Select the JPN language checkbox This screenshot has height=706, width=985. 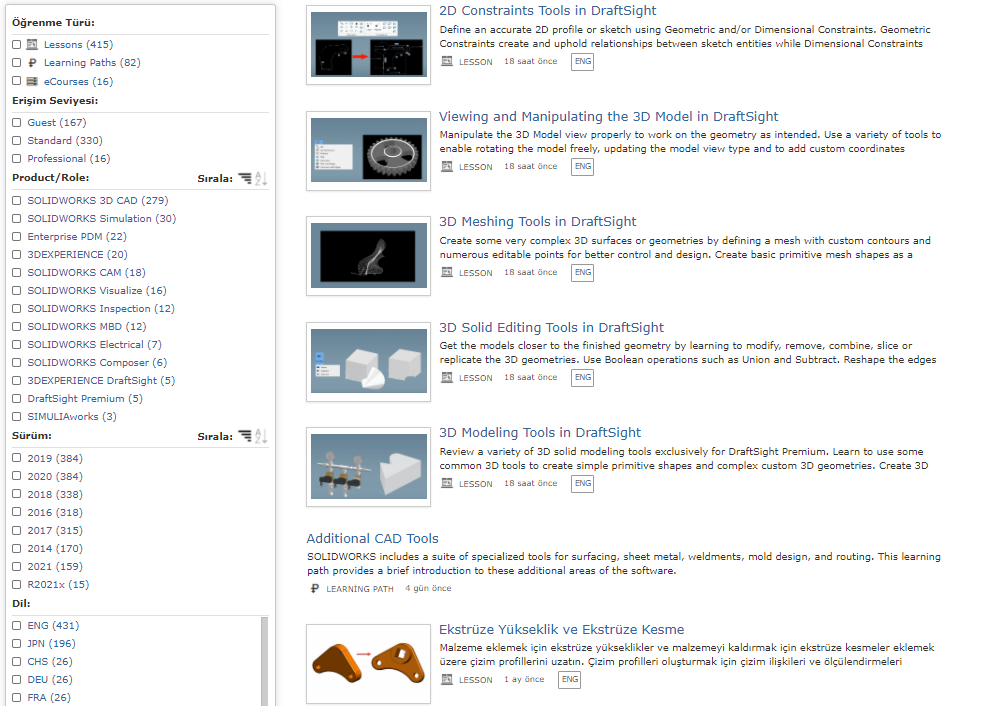17,644
